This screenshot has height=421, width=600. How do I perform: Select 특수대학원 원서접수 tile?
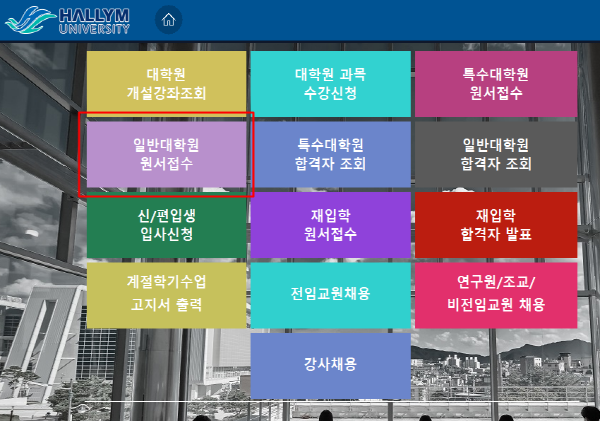[x=495, y=84]
